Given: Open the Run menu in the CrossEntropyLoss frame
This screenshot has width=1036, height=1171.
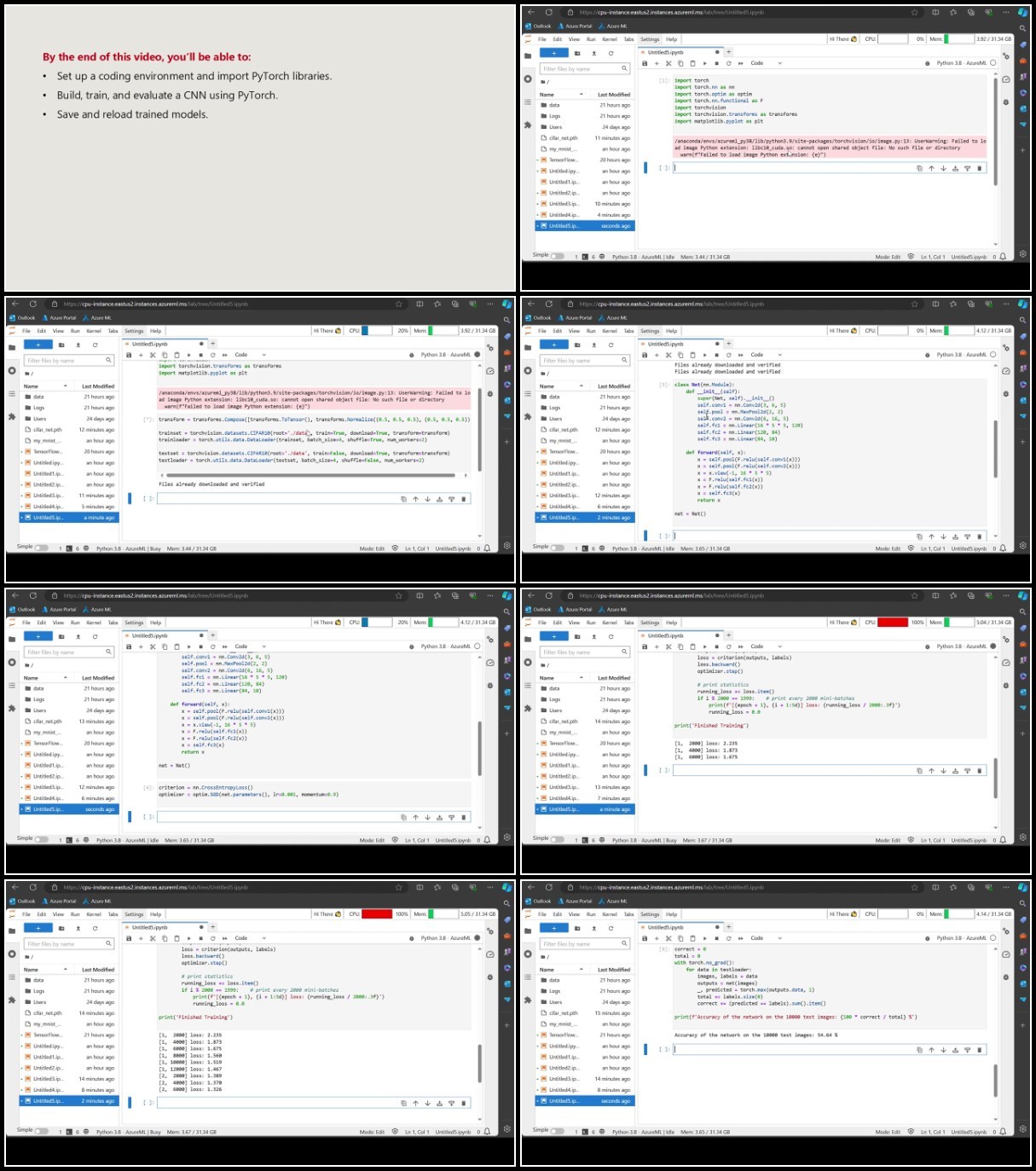Looking at the screenshot, I should pos(75,623).
